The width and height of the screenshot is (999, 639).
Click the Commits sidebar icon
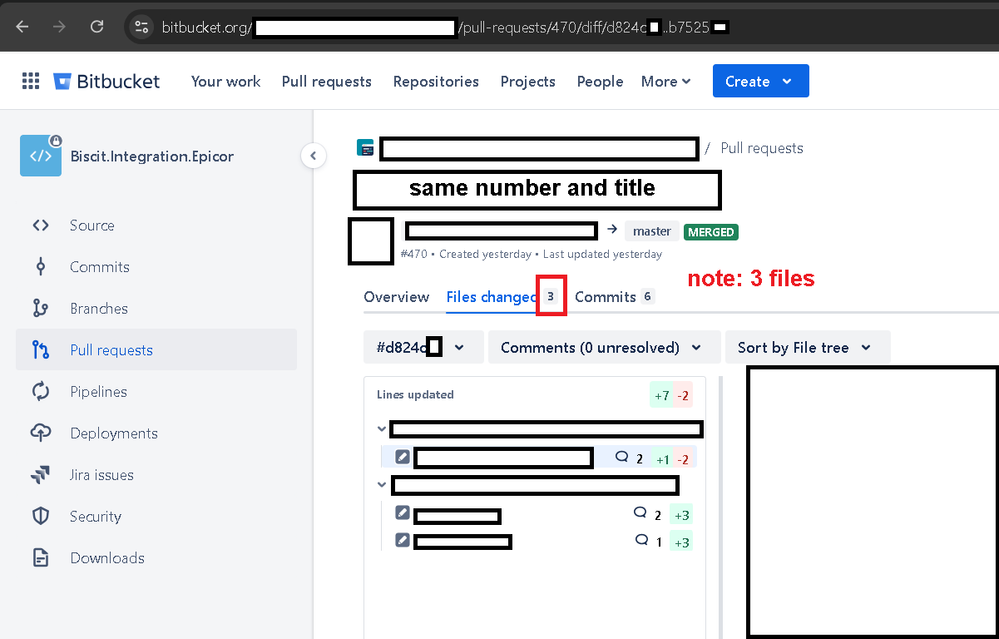click(x=41, y=266)
